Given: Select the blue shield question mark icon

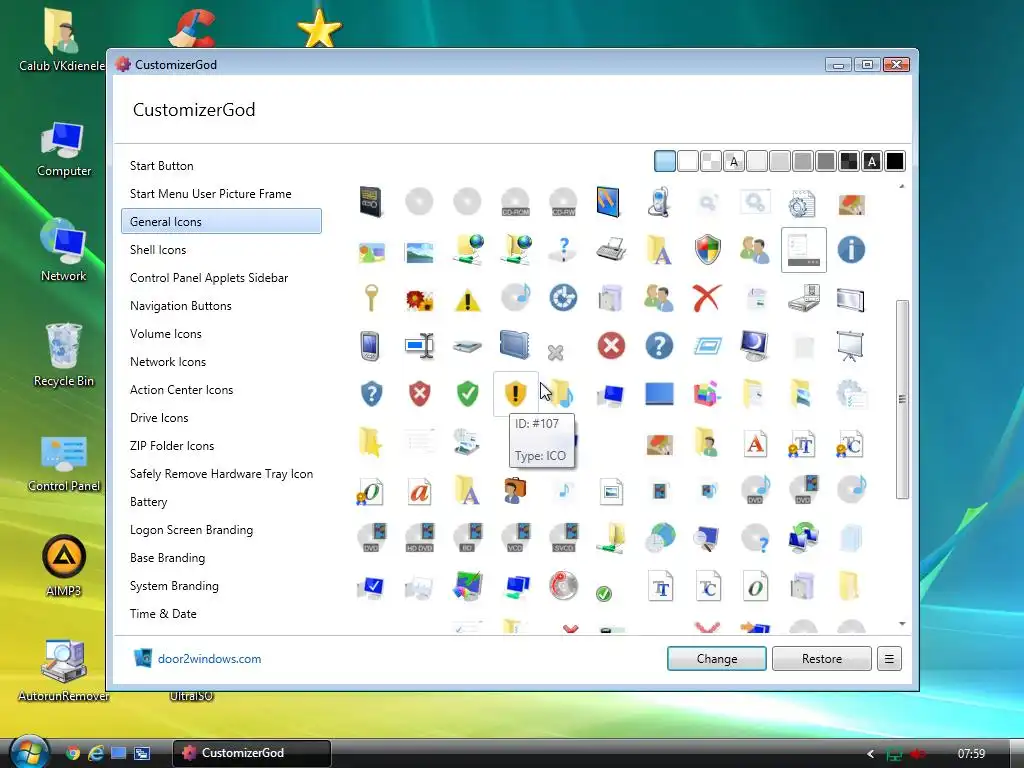Looking at the screenshot, I should (x=371, y=394).
